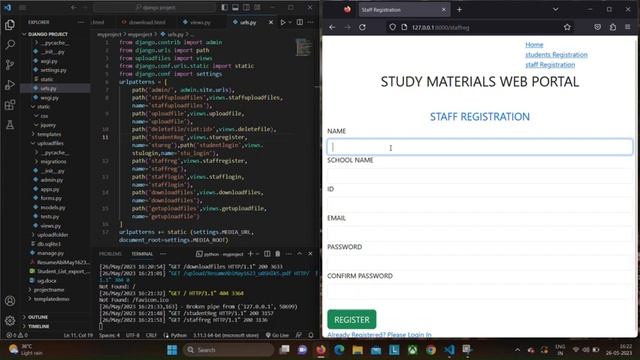Focus the SCHOOL NAME input field
Image resolution: width=640 pixels, height=360 pixels.
coord(480,176)
